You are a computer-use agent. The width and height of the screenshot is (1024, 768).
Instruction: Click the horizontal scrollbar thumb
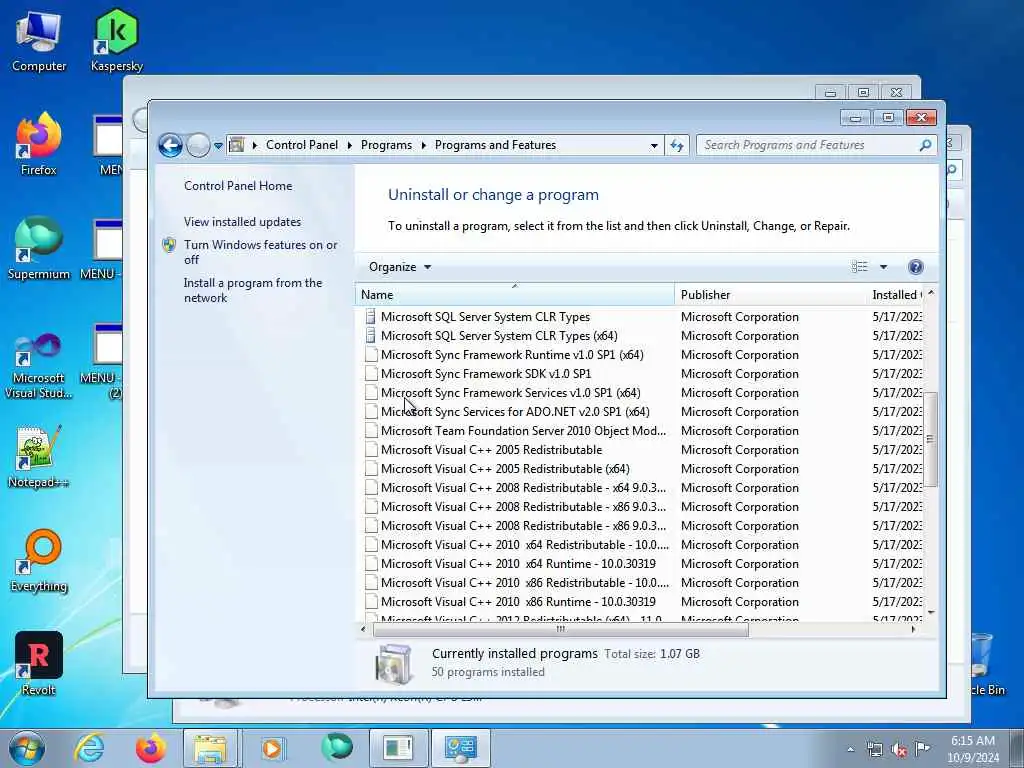tap(560, 630)
